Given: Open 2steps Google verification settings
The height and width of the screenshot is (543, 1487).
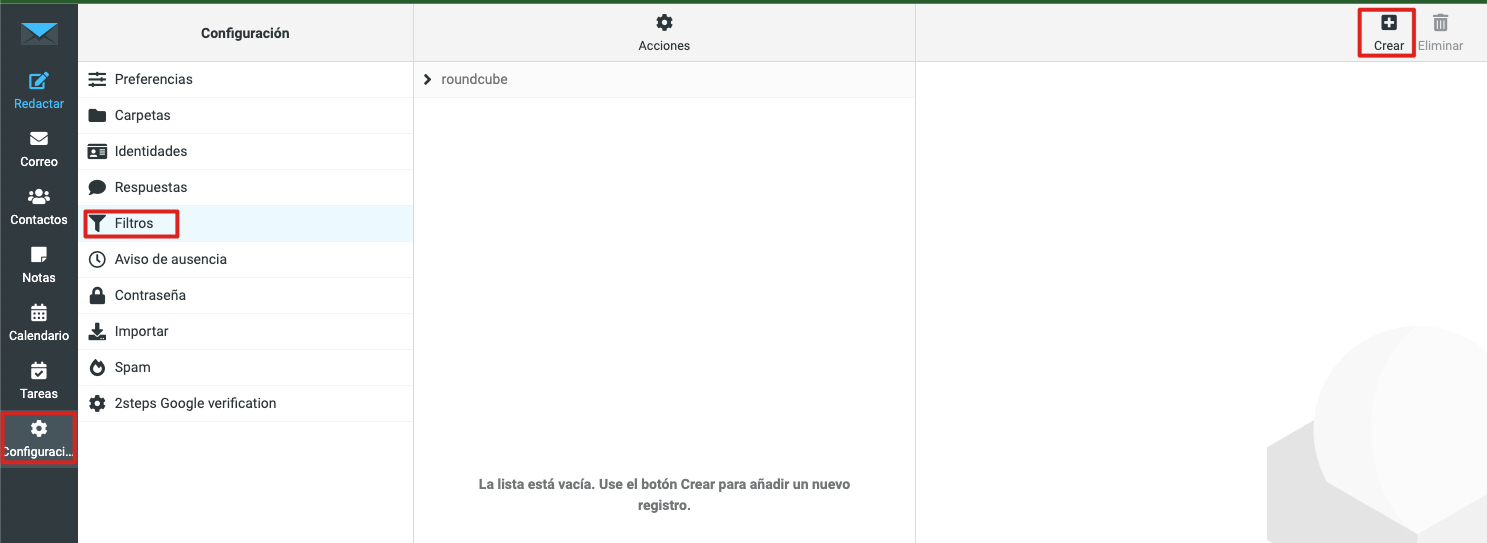Looking at the screenshot, I should click(195, 403).
